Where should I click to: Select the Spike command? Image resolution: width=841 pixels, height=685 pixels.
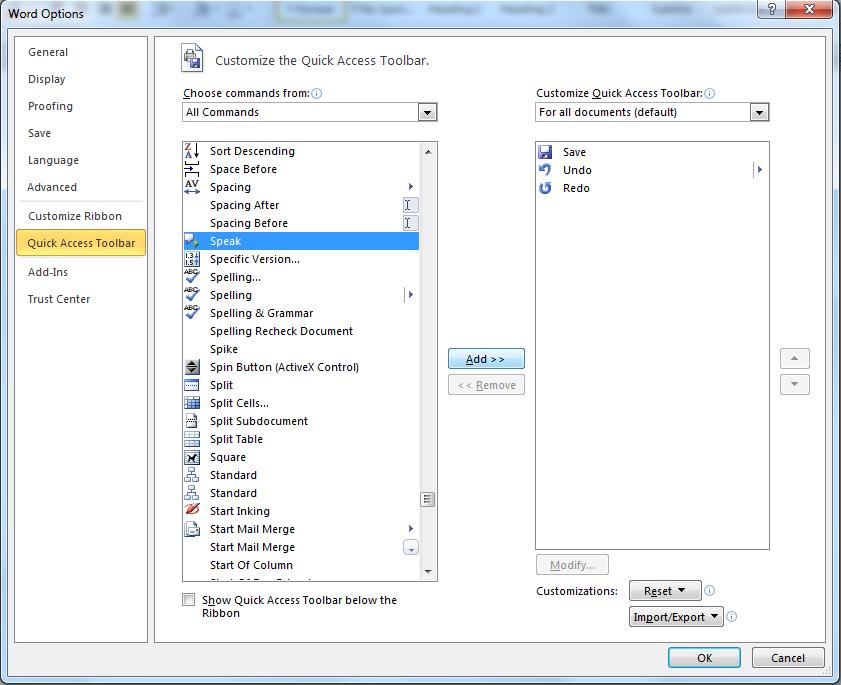tap(301, 349)
